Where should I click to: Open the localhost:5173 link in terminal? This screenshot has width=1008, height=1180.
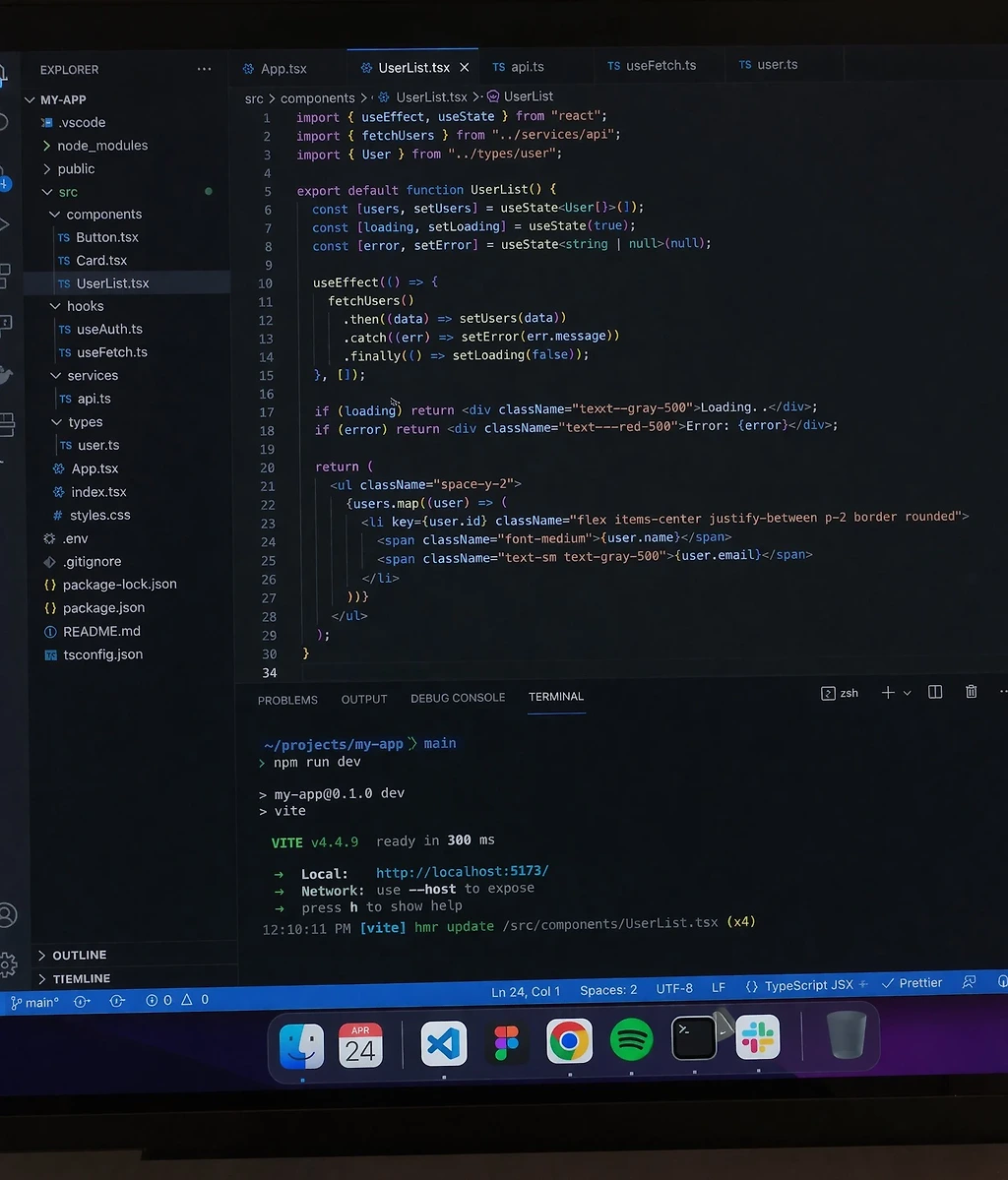[462, 871]
